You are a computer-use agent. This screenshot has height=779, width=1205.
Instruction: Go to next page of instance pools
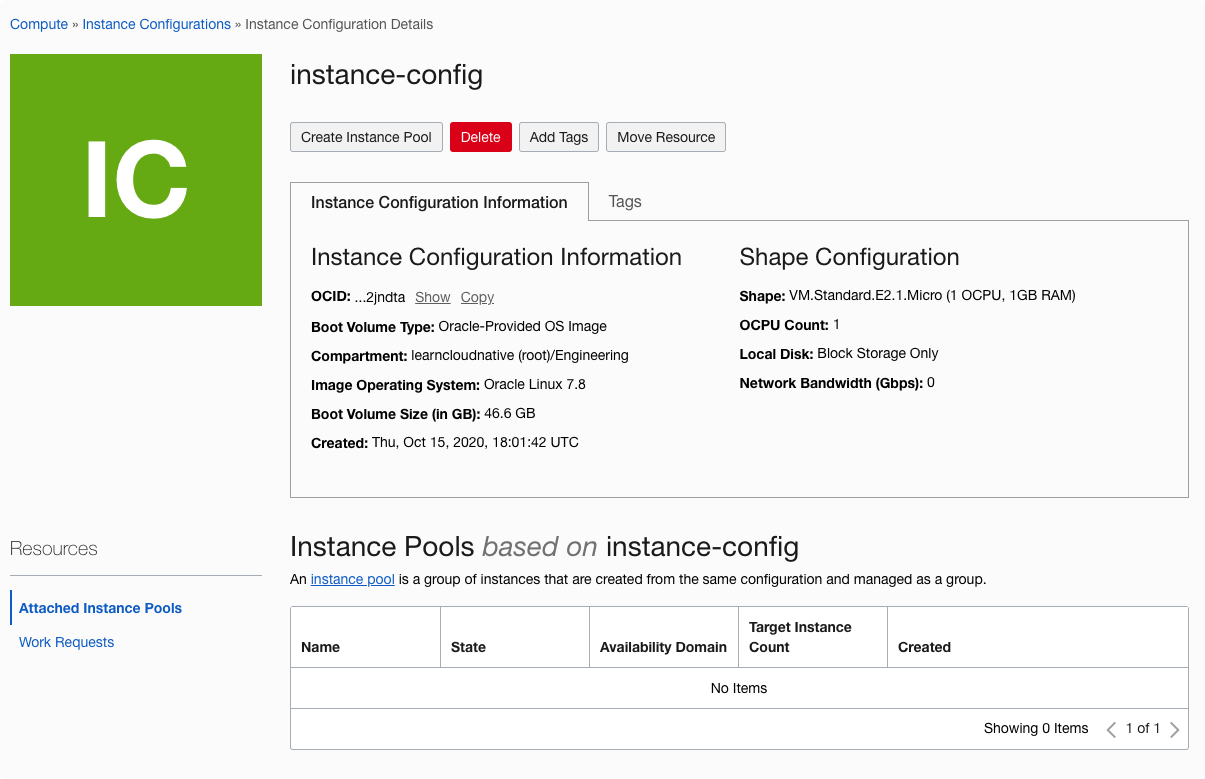[1174, 729]
